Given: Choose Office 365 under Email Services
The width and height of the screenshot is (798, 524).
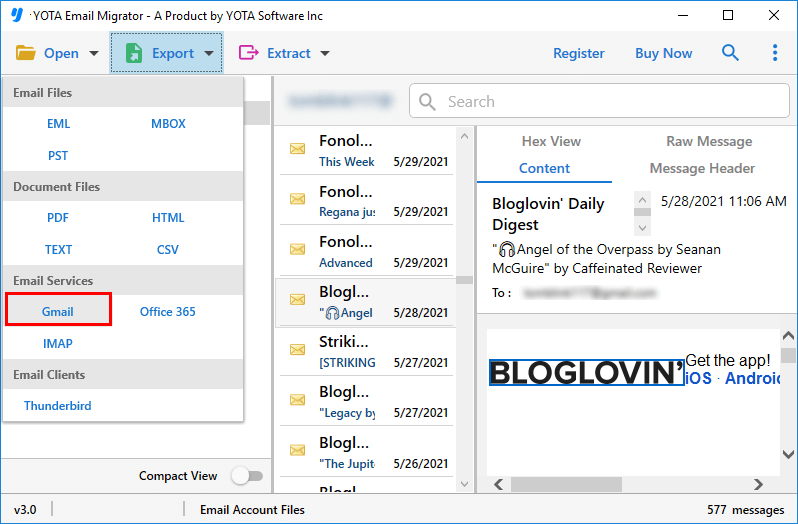Looking at the screenshot, I should click(x=168, y=312).
